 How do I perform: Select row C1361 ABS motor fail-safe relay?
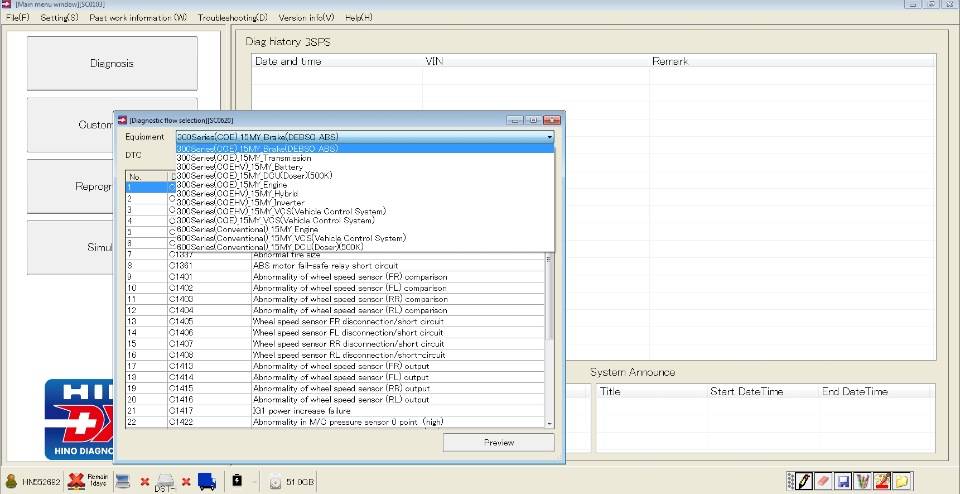coord(335,266)
